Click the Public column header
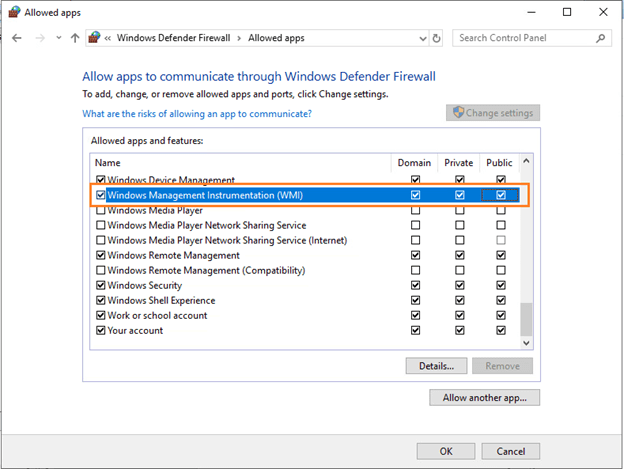 499,163
